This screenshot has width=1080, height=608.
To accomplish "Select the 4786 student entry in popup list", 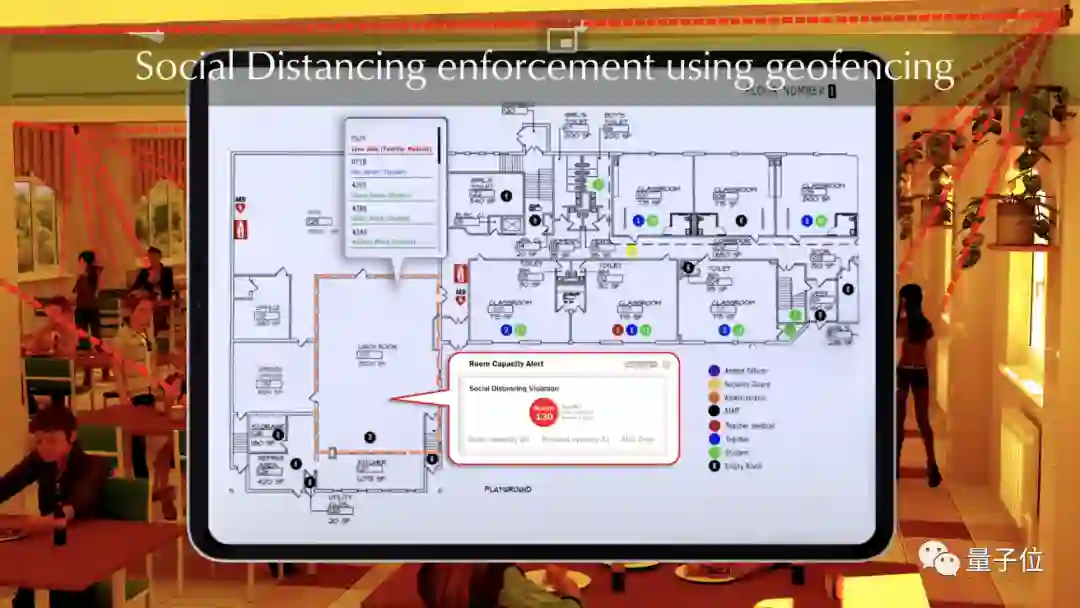I will 391,213.
